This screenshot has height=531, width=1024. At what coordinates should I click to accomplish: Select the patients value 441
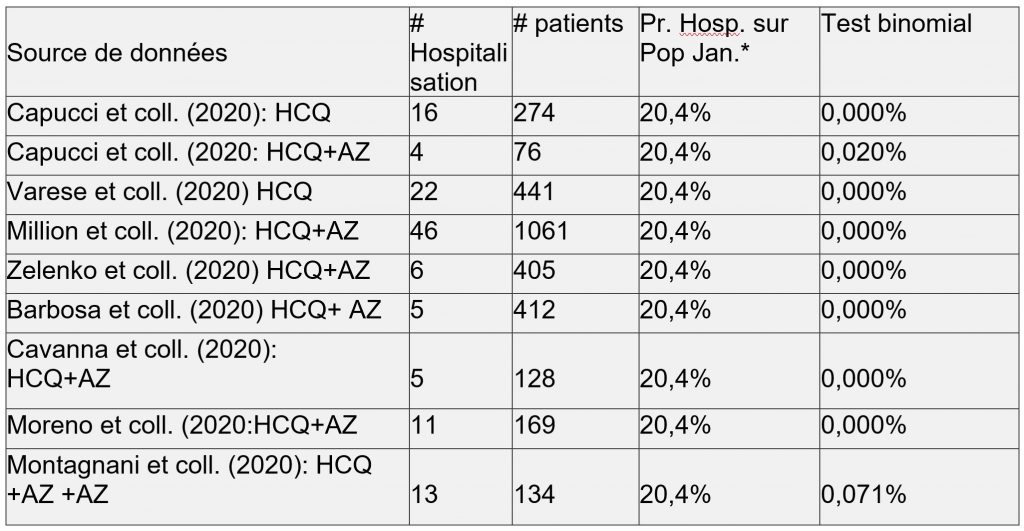pos(534,191)
